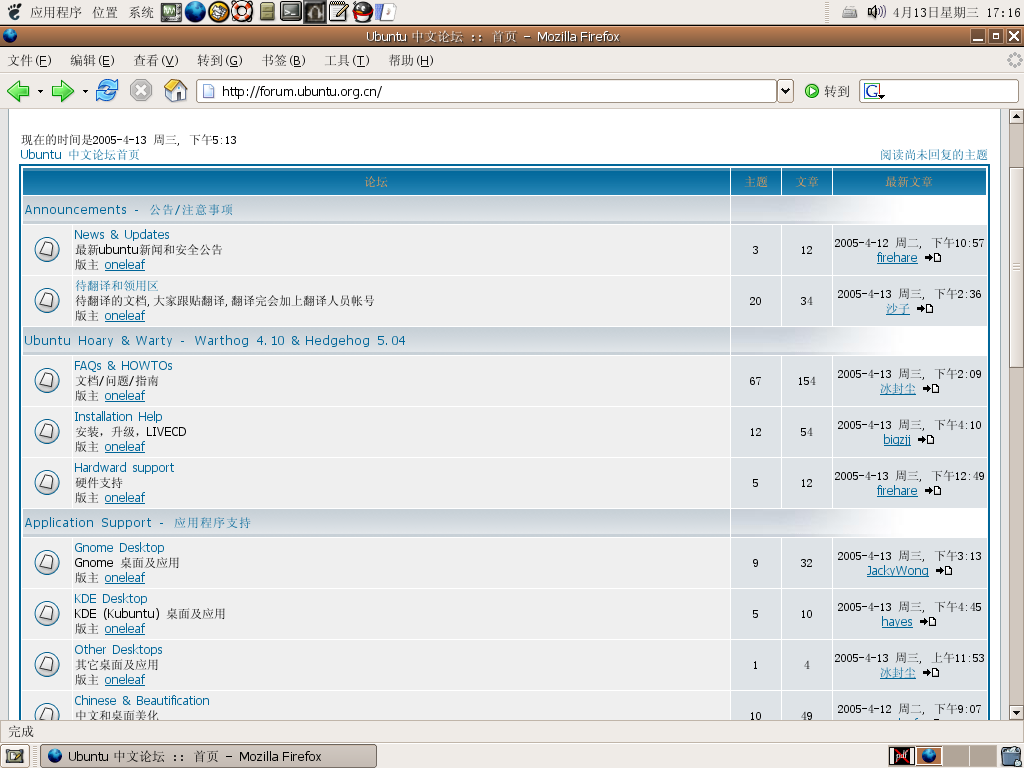
Task: Click the vertical scrollbar down arrow
Action: point(1016,712)
